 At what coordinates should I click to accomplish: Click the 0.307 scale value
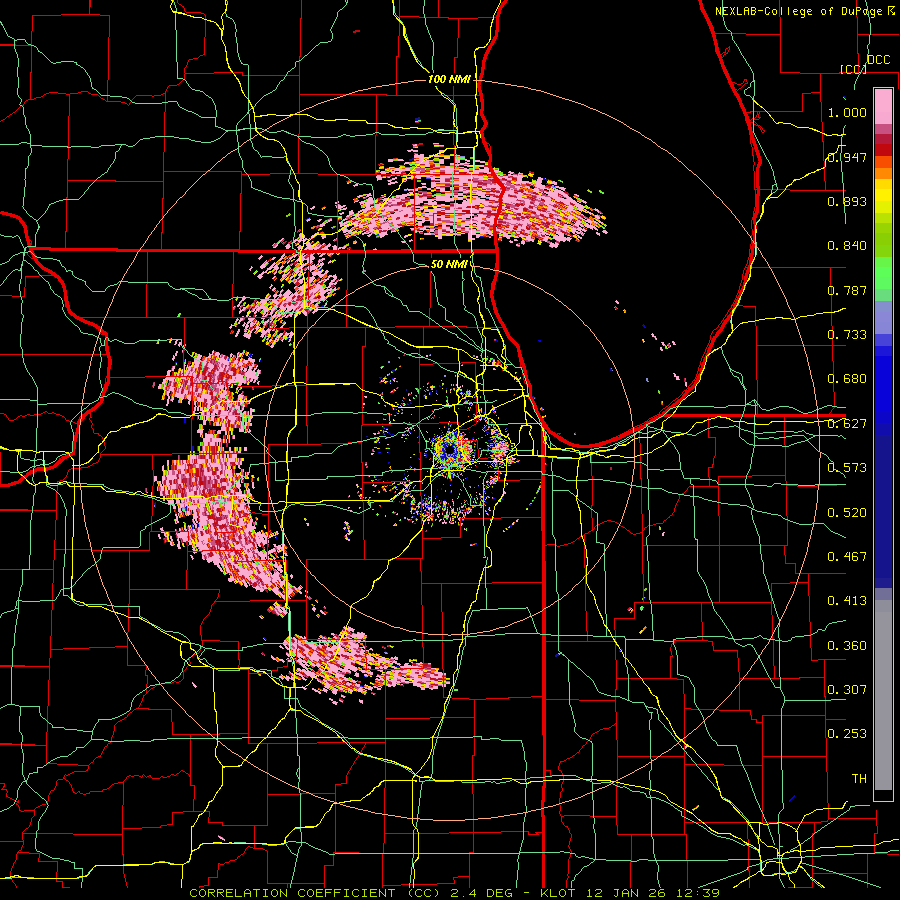click(847, 690)
